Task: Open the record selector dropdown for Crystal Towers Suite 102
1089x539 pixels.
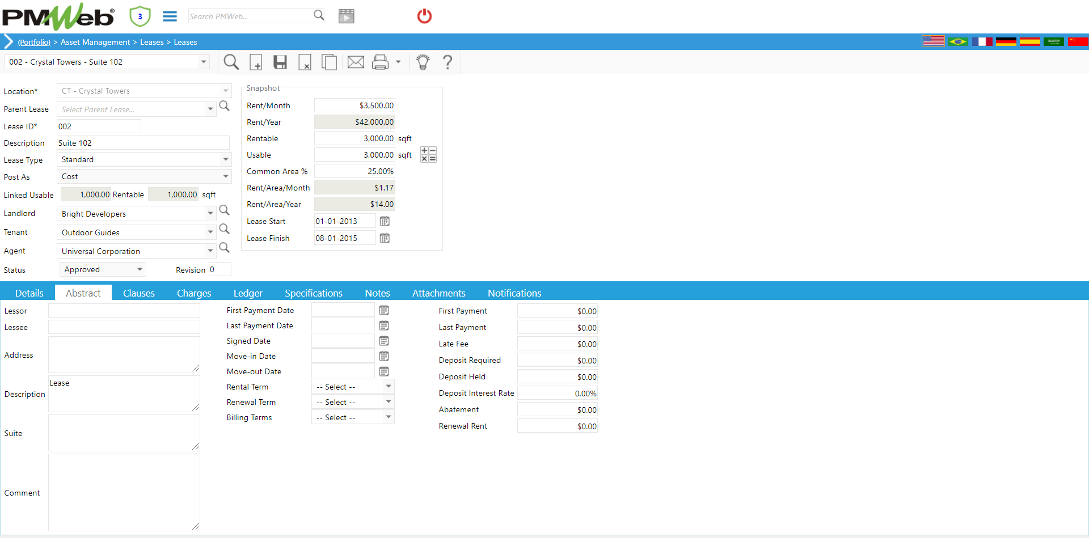Action: (x=203, y=62)
